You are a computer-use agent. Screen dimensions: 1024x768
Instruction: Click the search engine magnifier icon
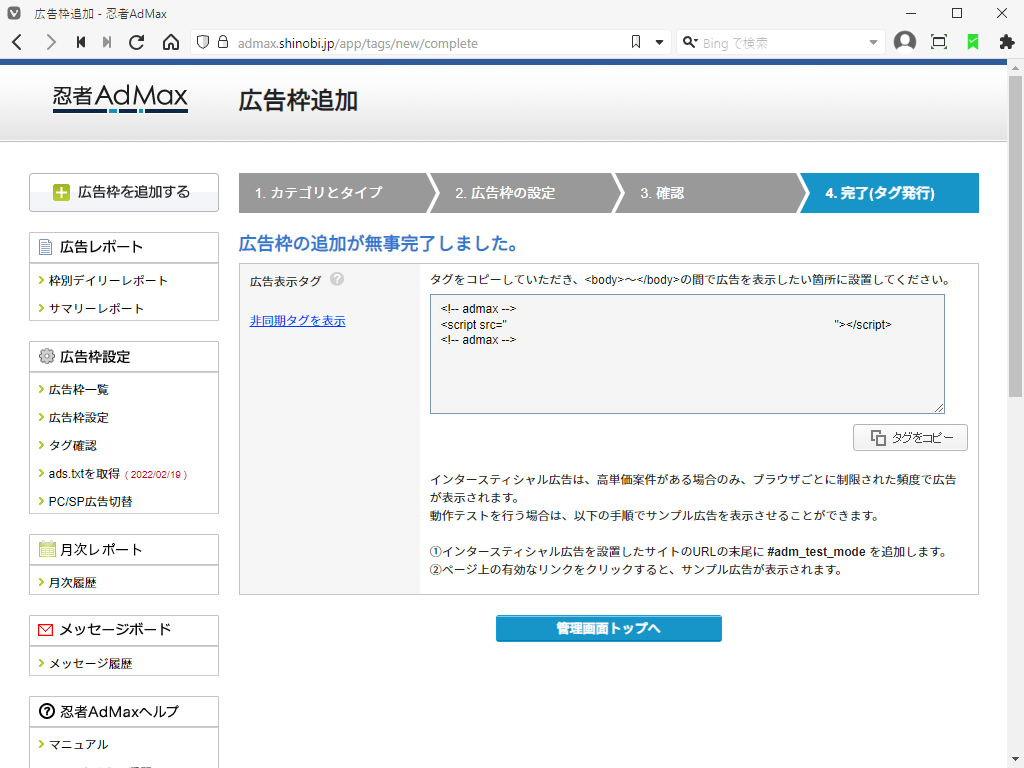click(x=690, y=42)
